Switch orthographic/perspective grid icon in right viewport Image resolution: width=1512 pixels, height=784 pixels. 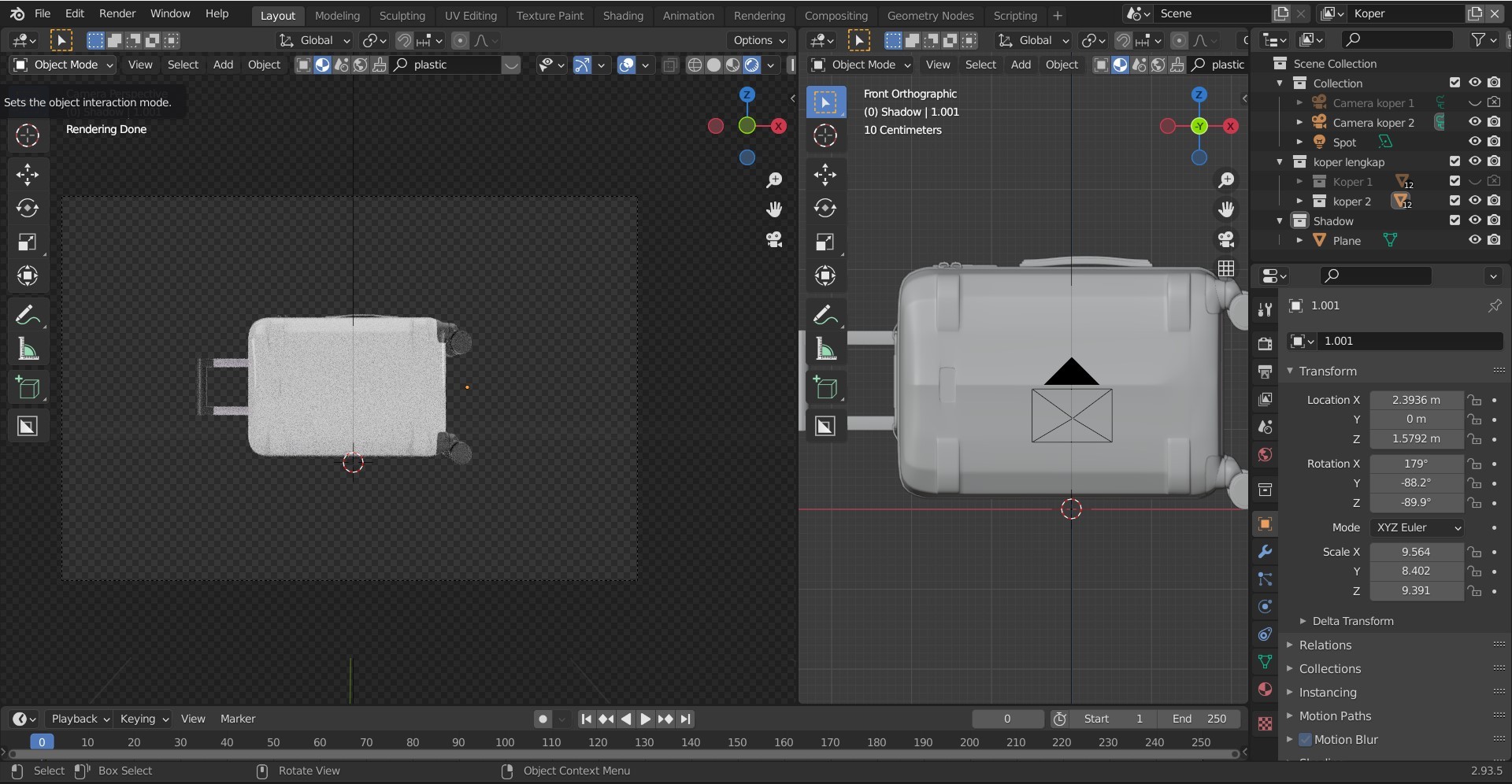[1226, 268]
